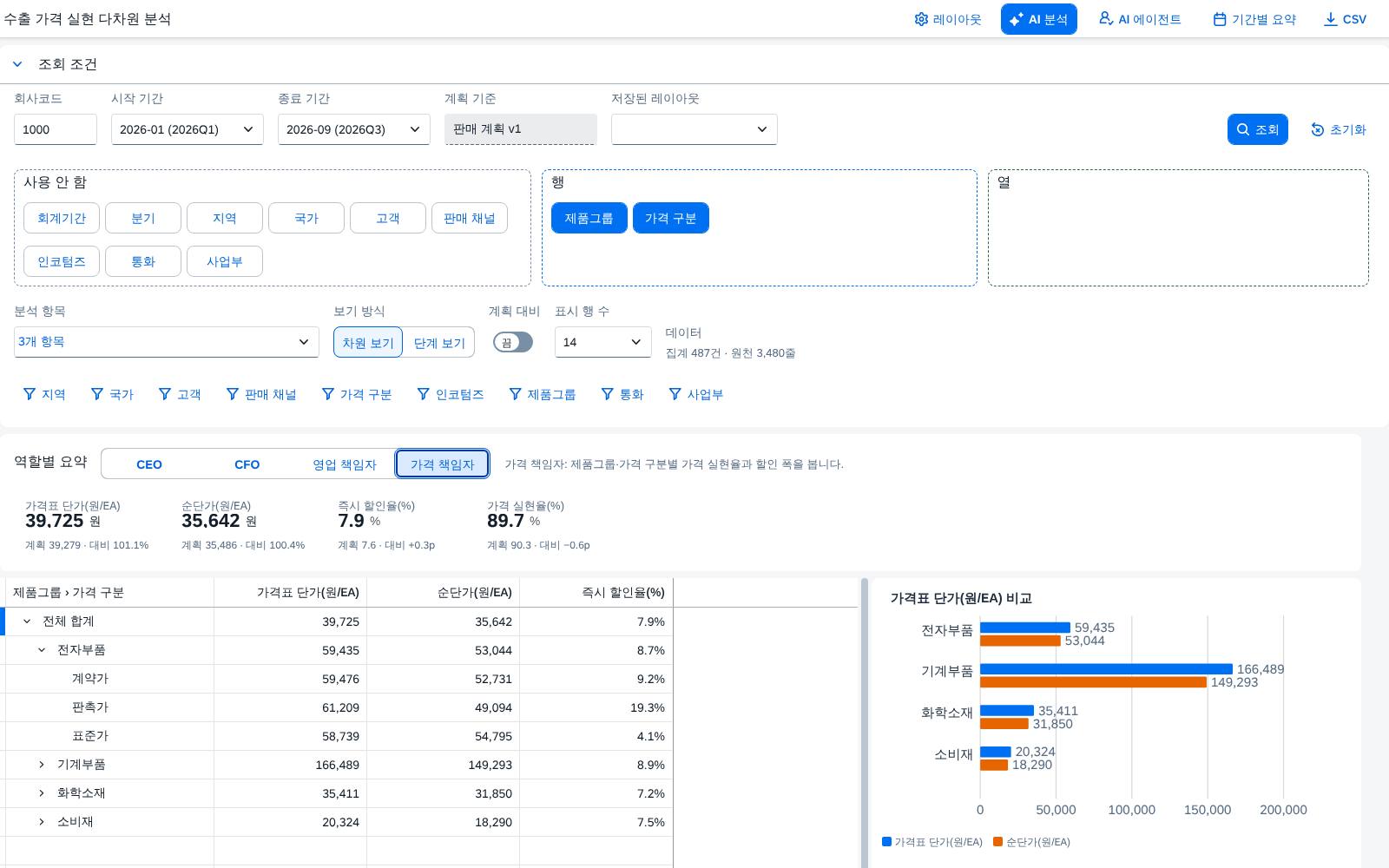Open the 종료 기간 dropdown
This screenshot has width=1389, height=868.
(x=354, y=129)
